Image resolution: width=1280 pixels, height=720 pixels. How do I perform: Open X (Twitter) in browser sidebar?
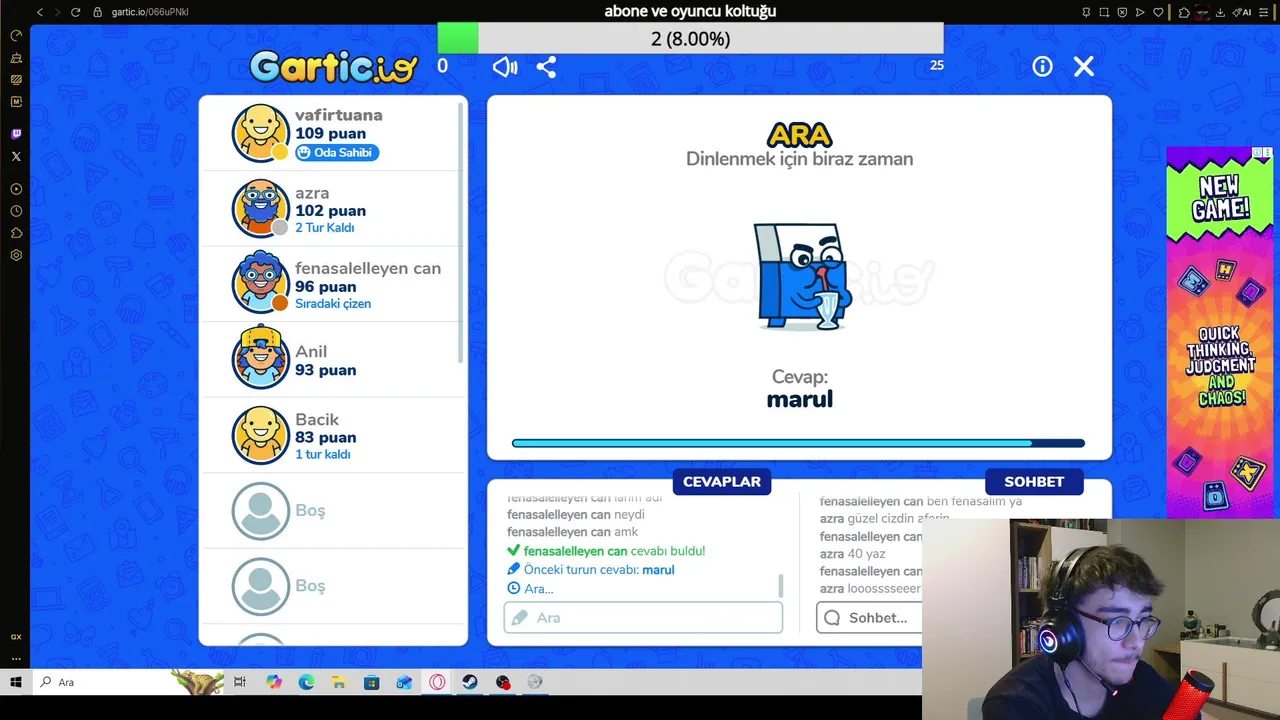pyautogui.click(x=16, y=156)
